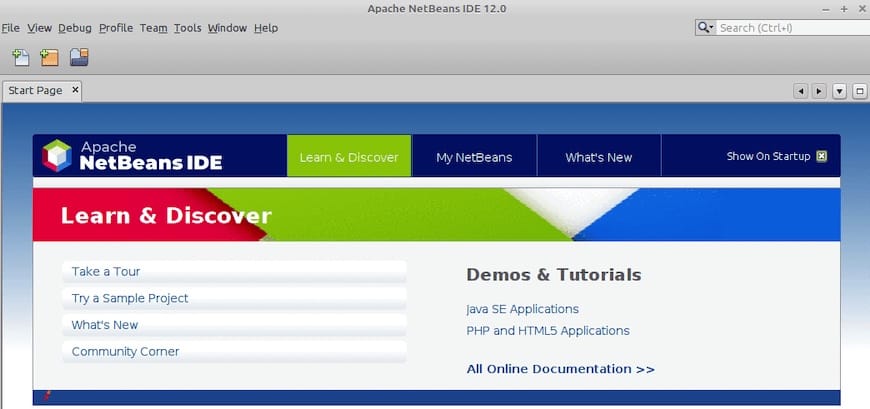
Task: Open the Team menu
Action: [154, 28]
